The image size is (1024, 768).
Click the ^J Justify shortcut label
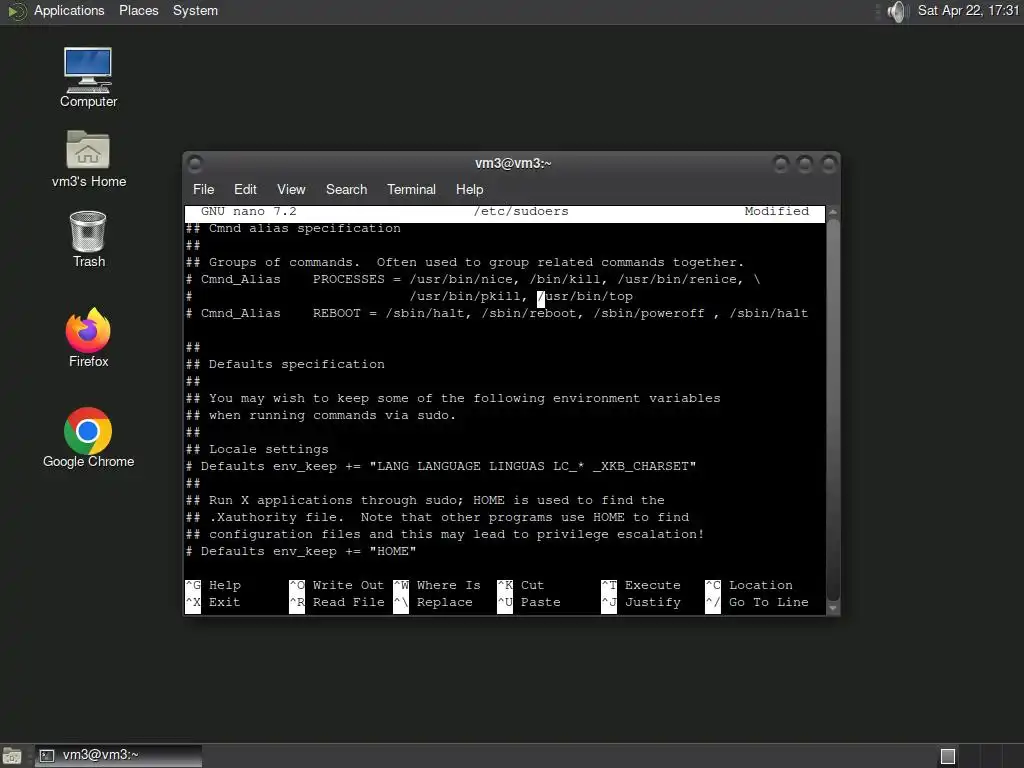(x=641, y=602)
